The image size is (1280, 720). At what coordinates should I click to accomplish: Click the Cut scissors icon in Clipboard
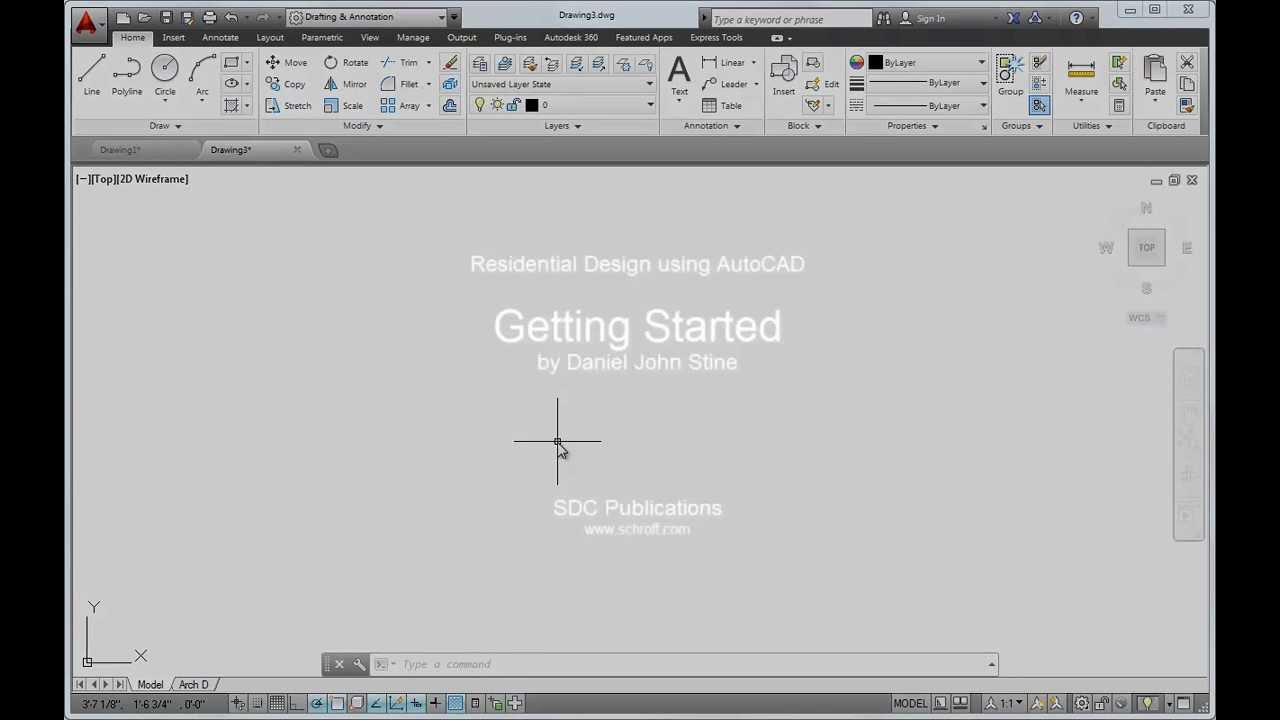[1187, 62]
